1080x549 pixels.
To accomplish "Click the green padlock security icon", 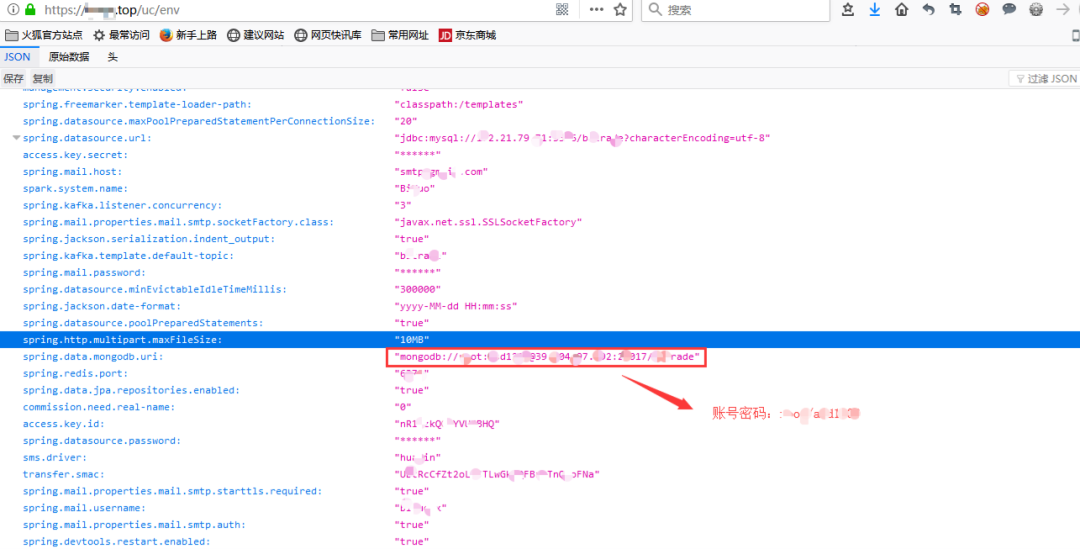I will (30, 10).
